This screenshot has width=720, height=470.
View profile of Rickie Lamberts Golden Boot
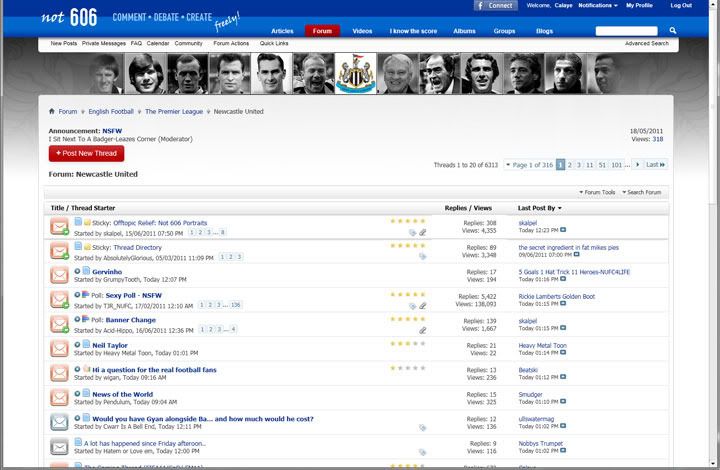tap(557, 297)
